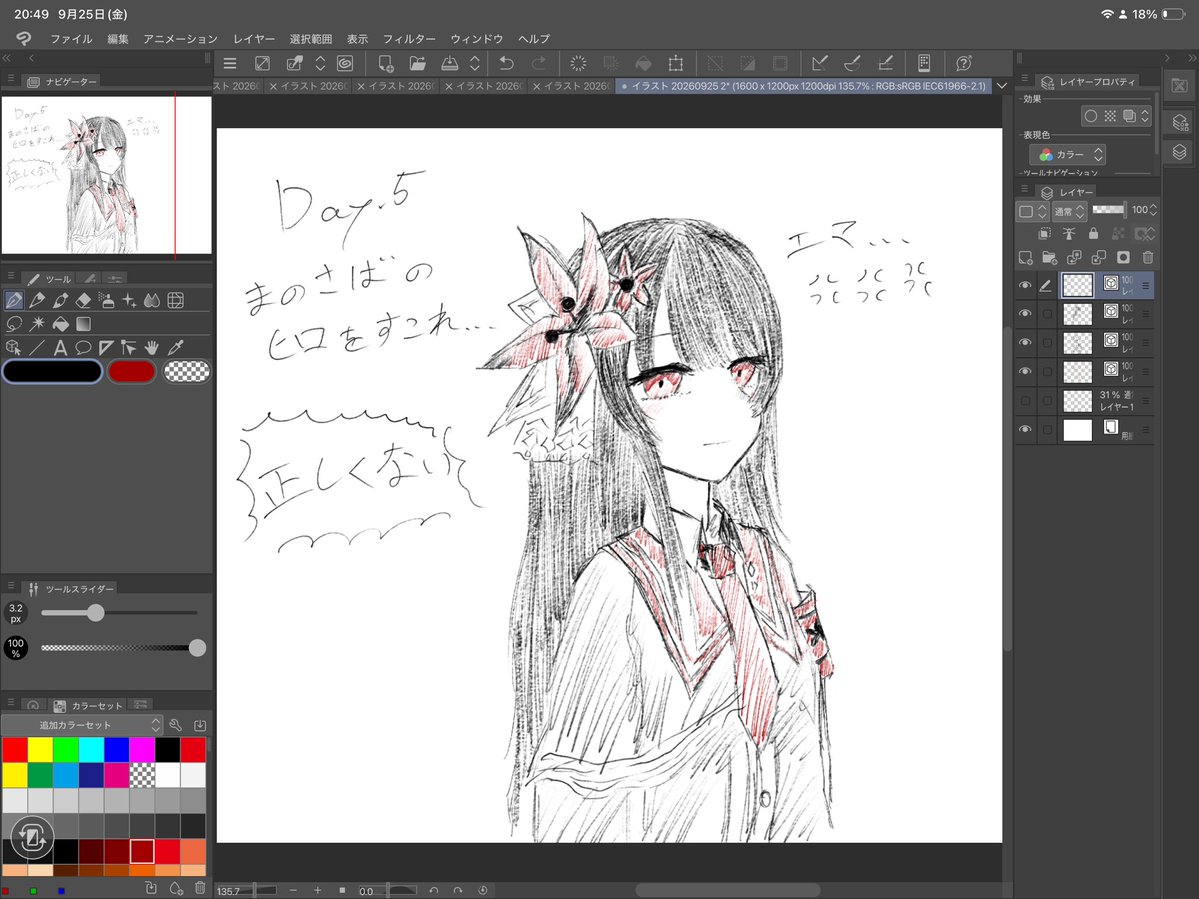Select the black main drawing color swatch
Viewport: 1199px width, 899px height.
point(52,372)
